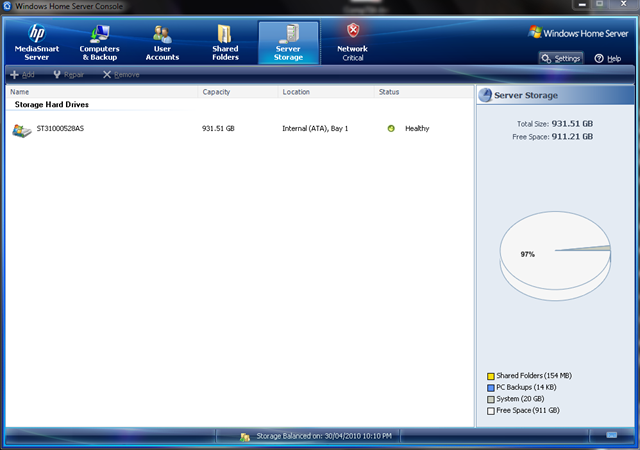Click the 97% pie chart label
This screenshot has height=450, width=640.
[x=527, y=254]
